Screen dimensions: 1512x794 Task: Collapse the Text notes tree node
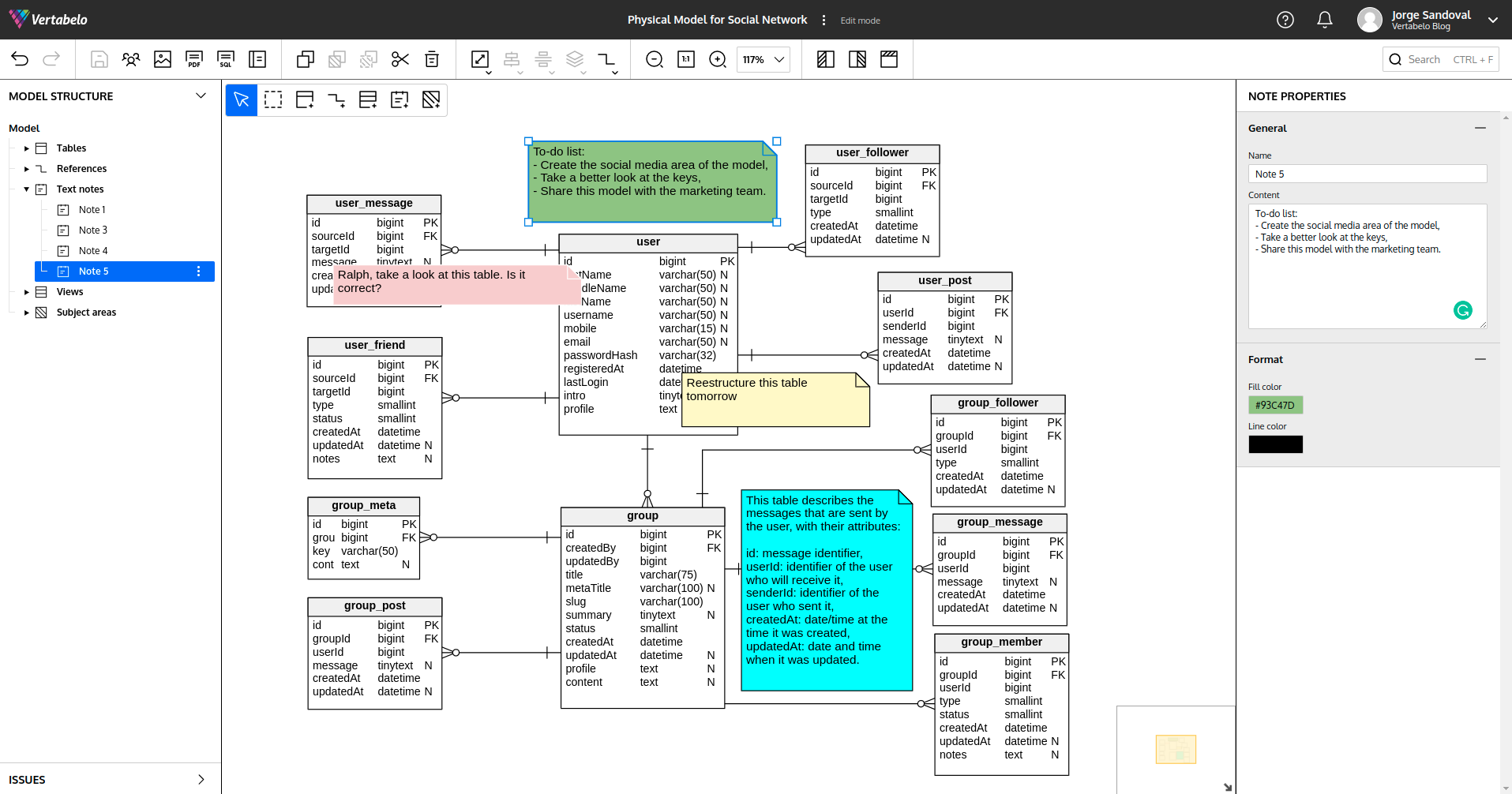(x=27, y=189)
